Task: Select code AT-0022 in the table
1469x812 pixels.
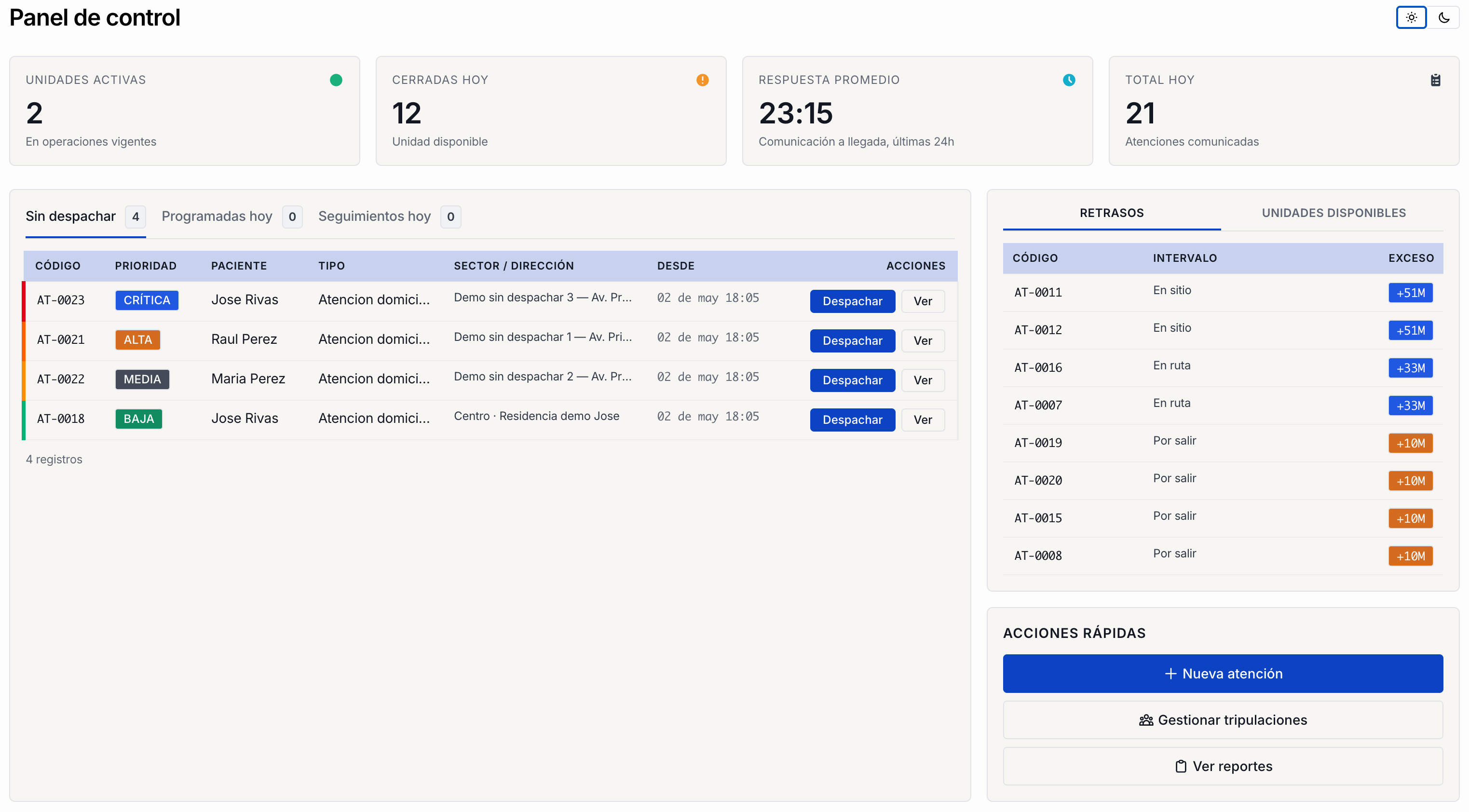Action: (x=60, y=379)
